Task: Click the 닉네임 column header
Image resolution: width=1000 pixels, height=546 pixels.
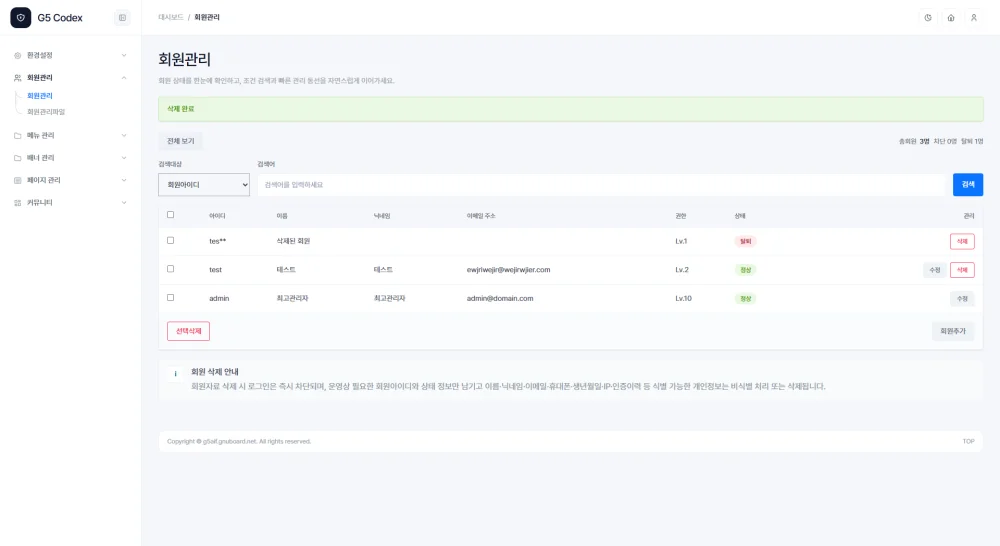Action: point(381,216)
